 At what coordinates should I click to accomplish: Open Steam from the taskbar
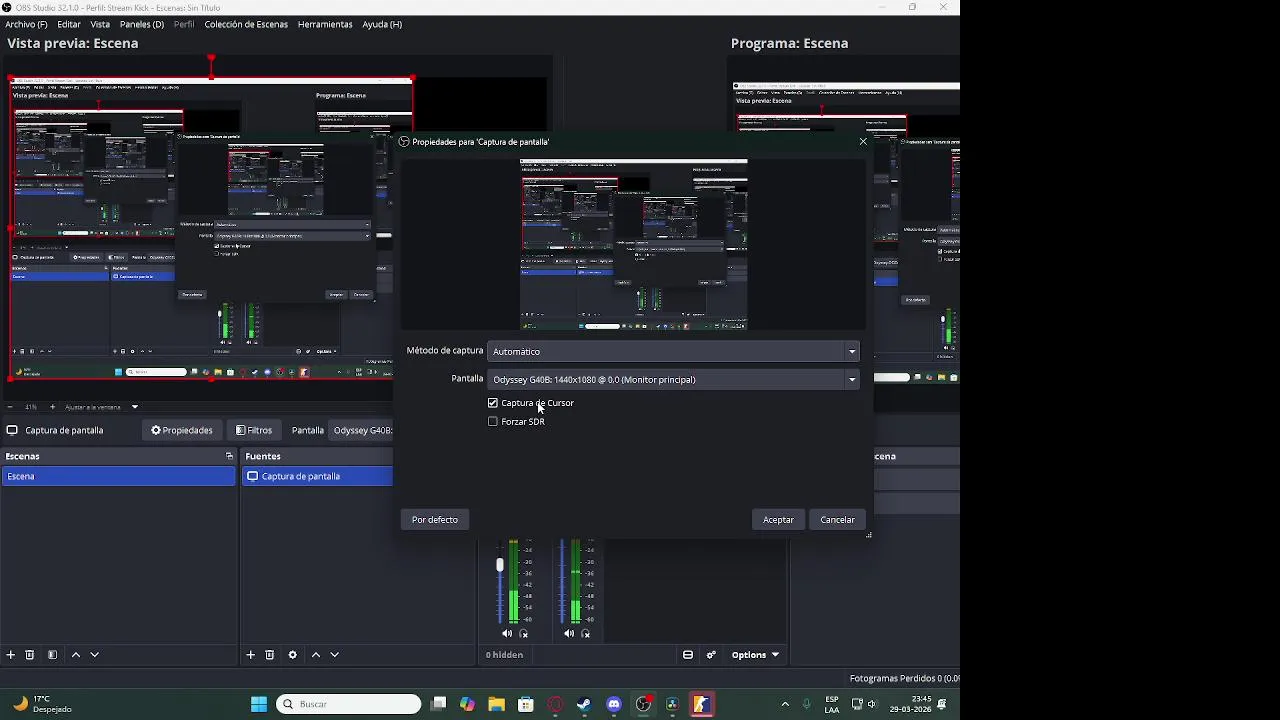click(x=584, y=704)
